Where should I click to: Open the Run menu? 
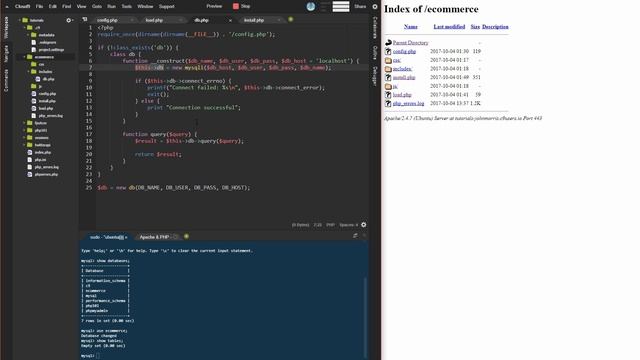[111, 7]
